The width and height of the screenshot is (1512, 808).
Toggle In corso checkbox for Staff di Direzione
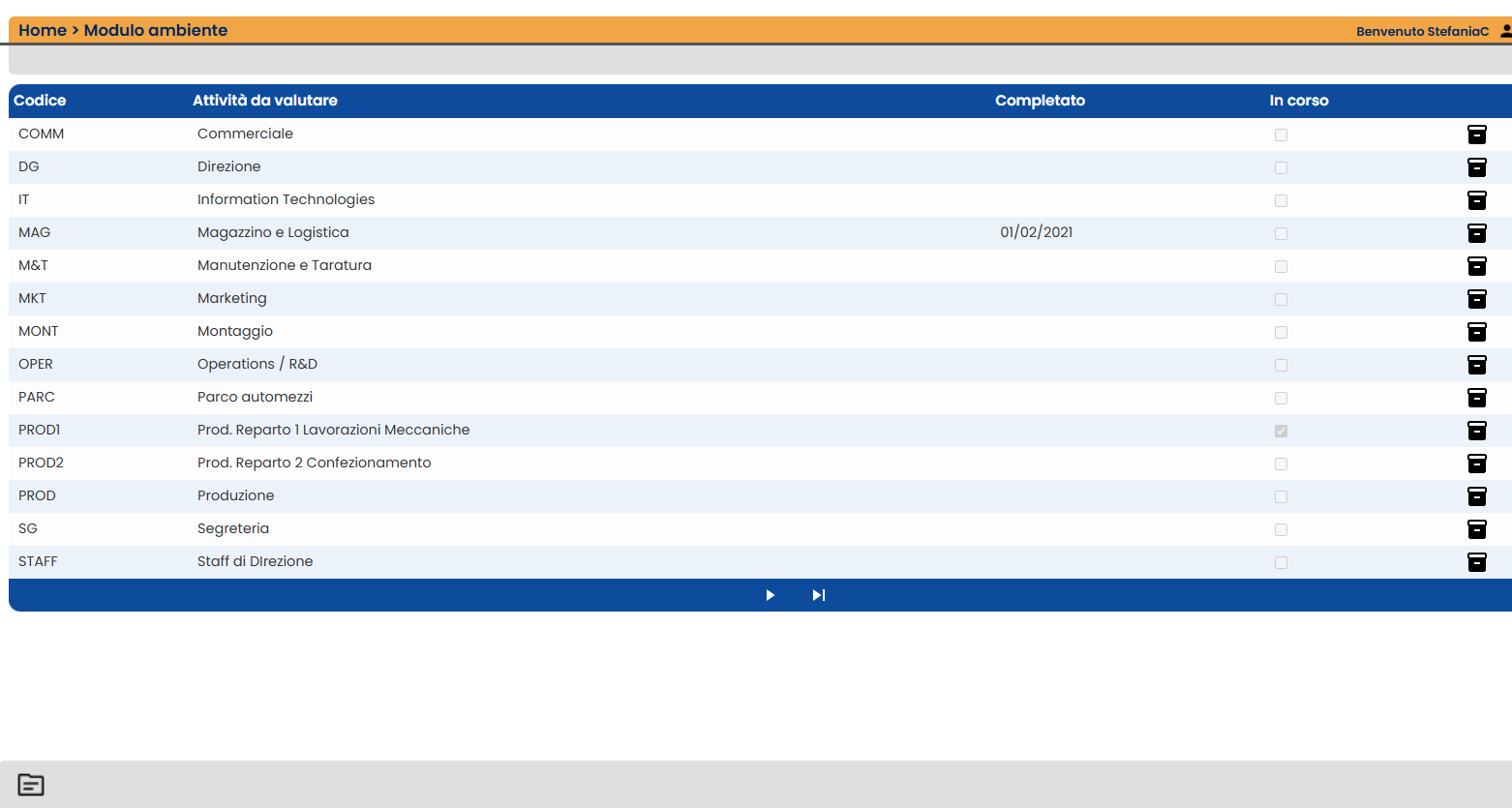1281,562
